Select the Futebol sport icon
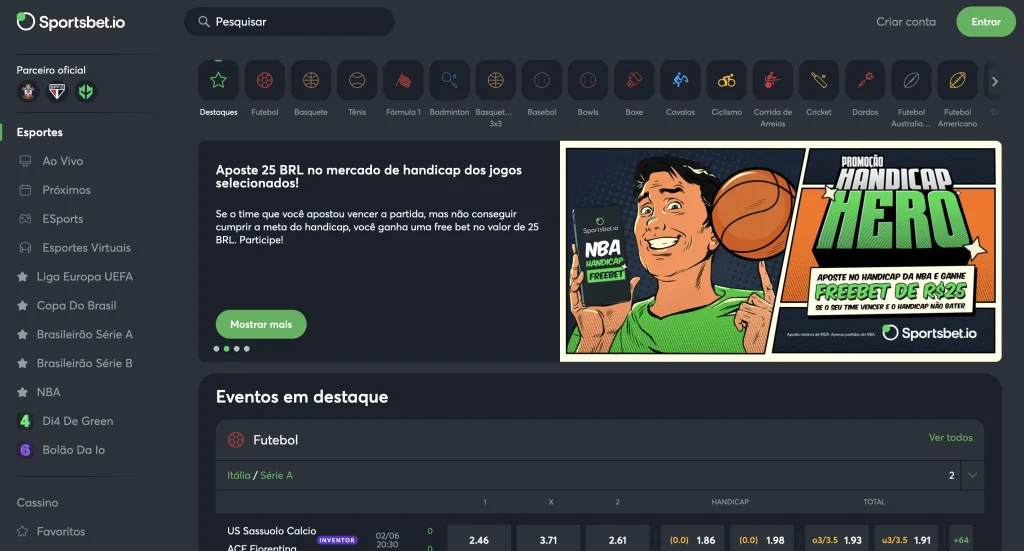This screenshot has width=1024, height=551. (x=264, y=81)
